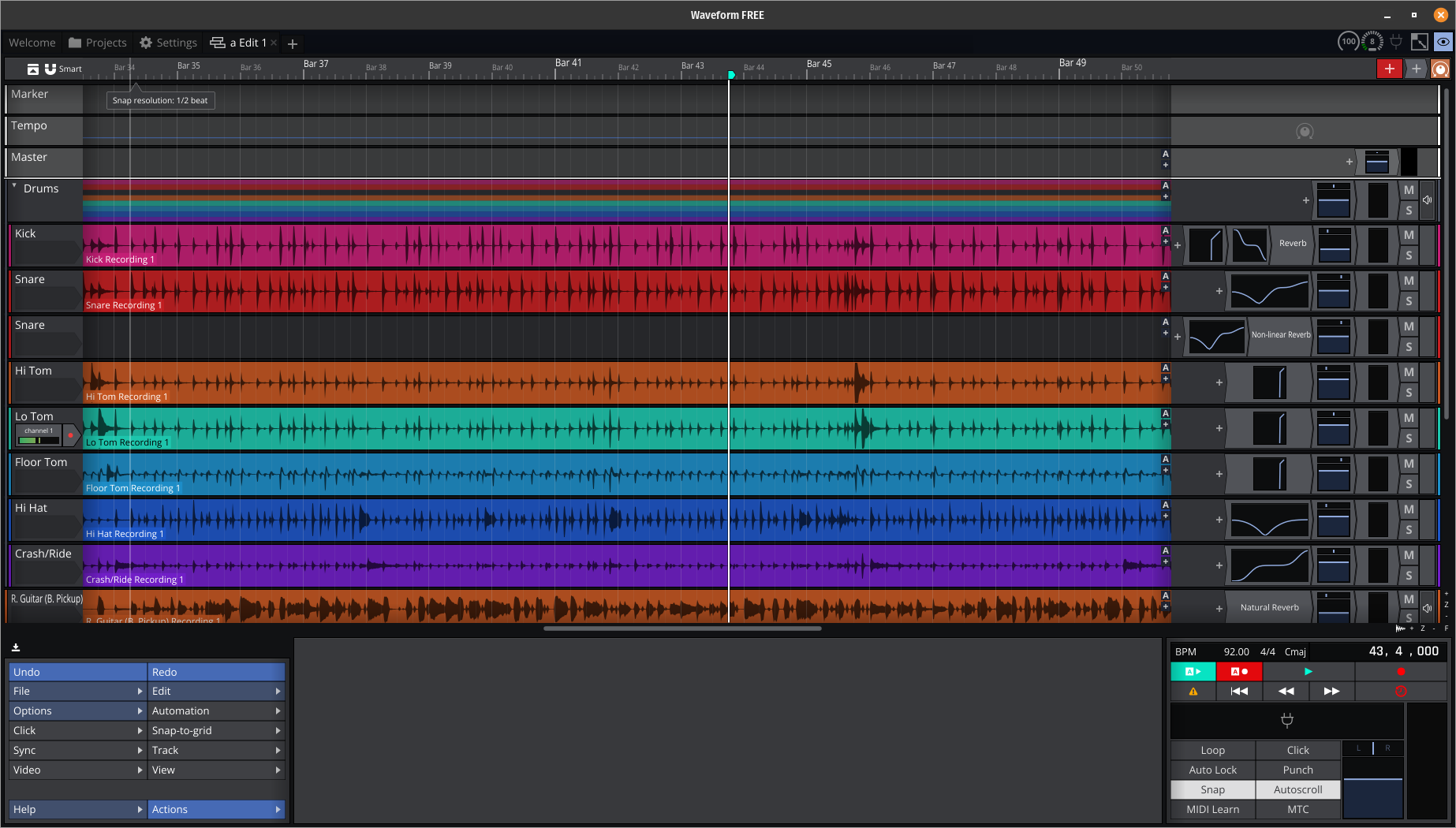Open the EQ curve plugin on Hi Hat track
This screenshot has width=1456, height=828.
click(x=1269, y=520)
